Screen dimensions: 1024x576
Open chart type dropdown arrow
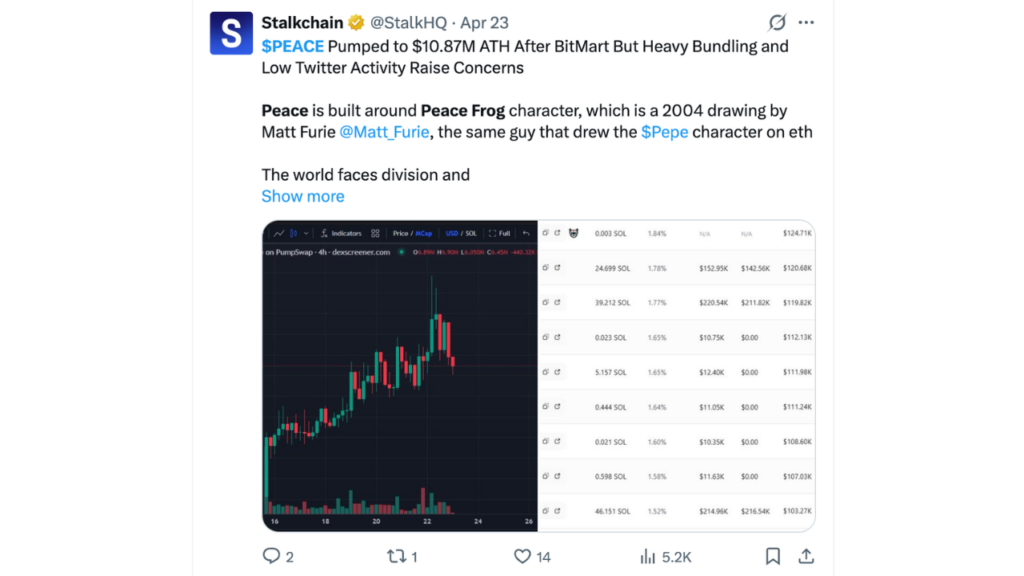pyautogui.click(x=306, y=233)
